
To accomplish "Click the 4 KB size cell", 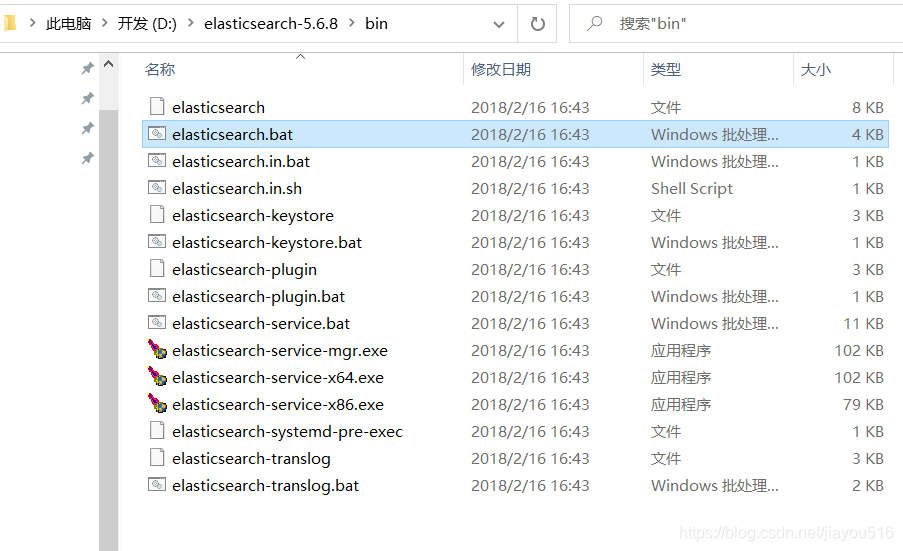I will (x=868, y=134).
